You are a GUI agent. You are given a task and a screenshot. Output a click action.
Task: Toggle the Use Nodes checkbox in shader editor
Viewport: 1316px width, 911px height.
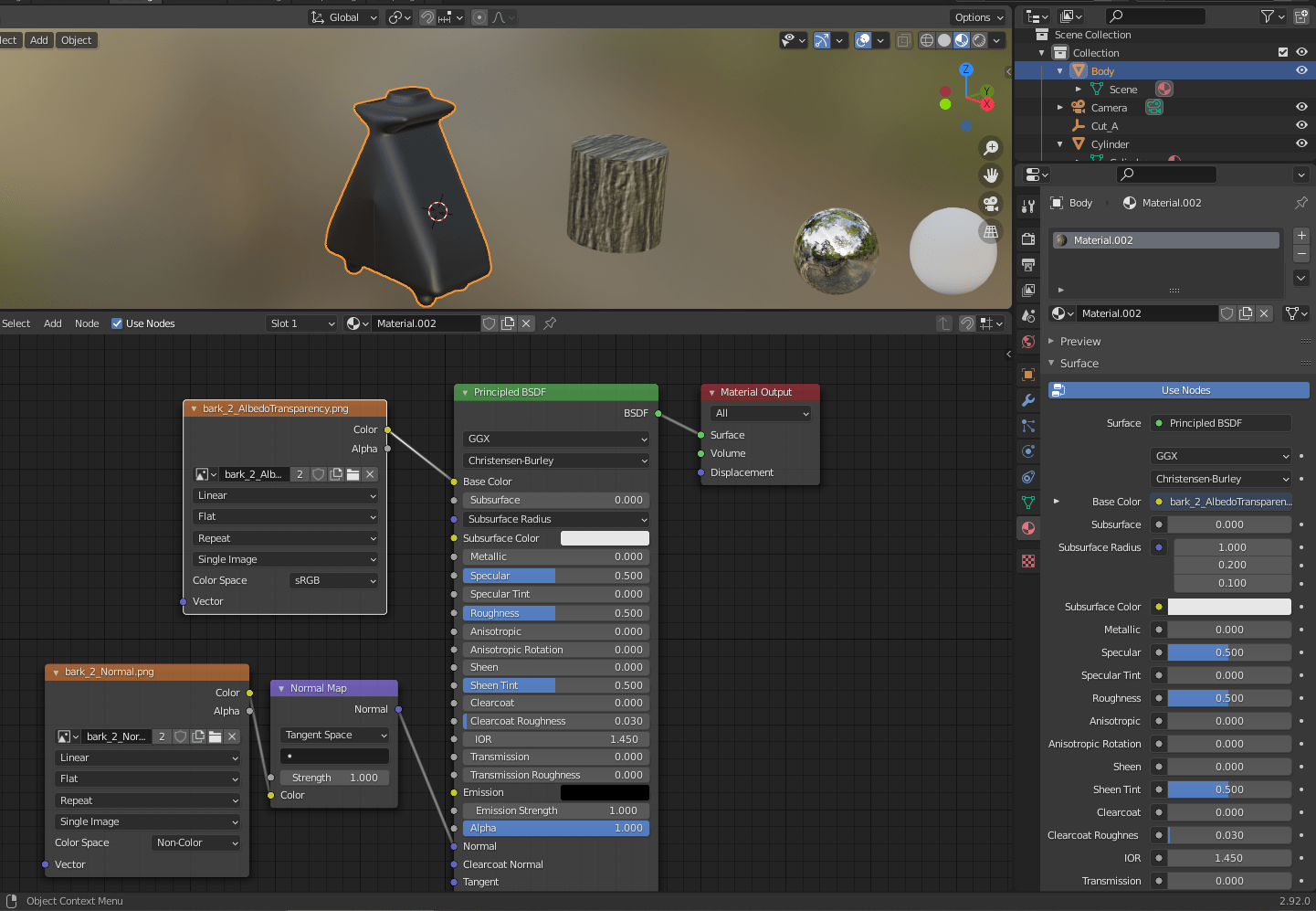pos(117,323)
